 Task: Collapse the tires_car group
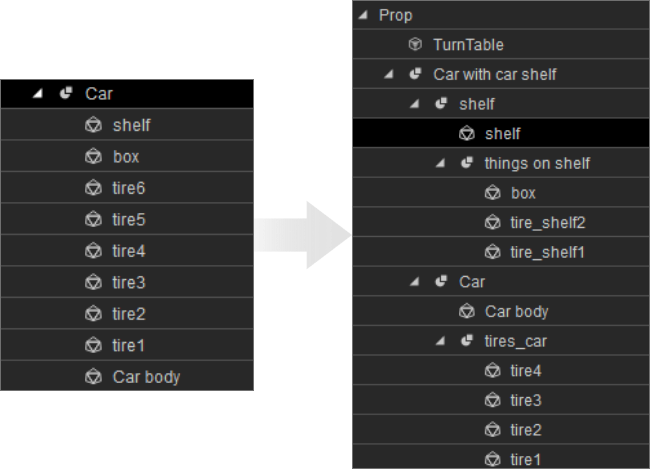440,341
